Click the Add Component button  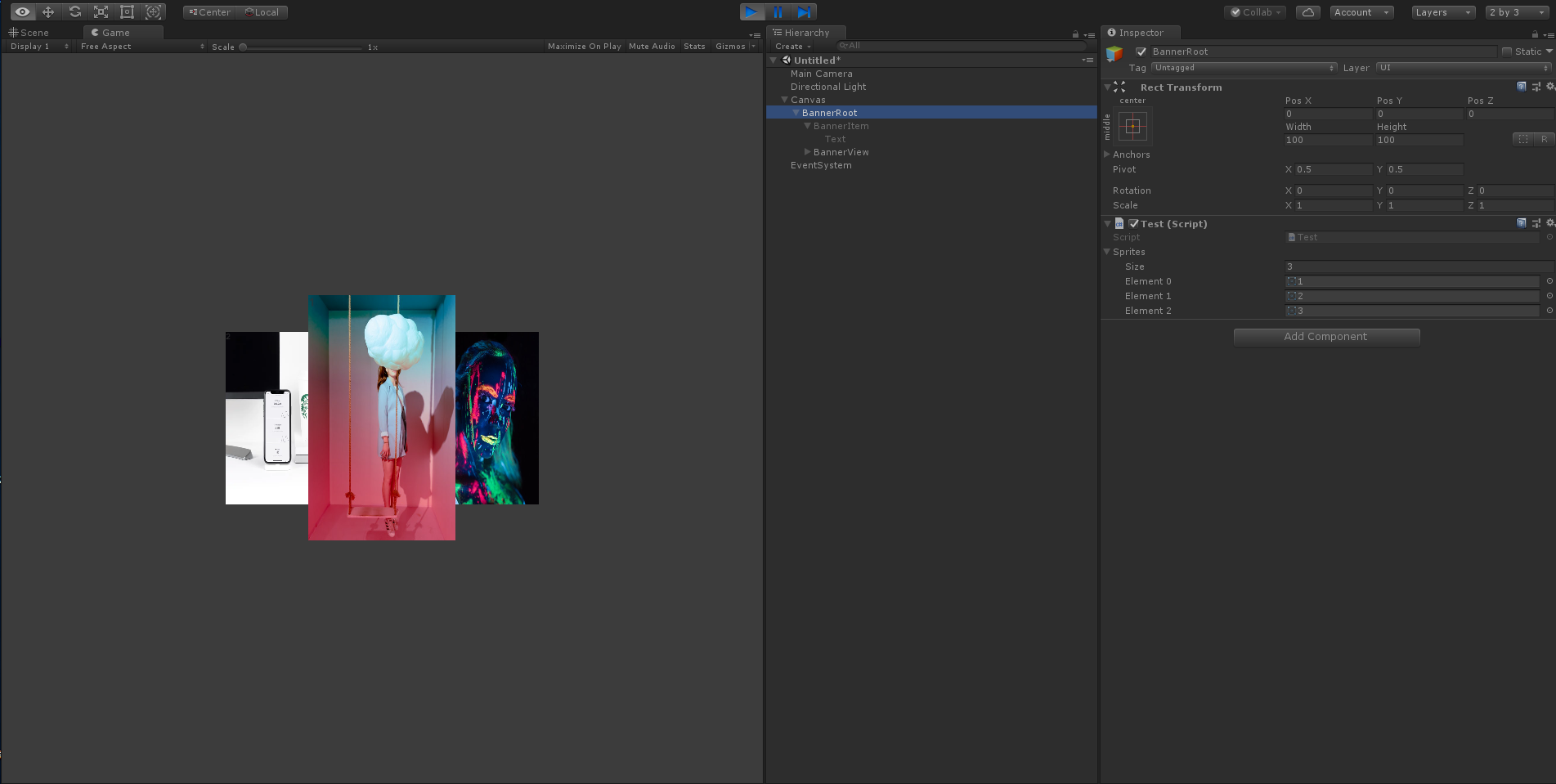tap(1325, 337)
